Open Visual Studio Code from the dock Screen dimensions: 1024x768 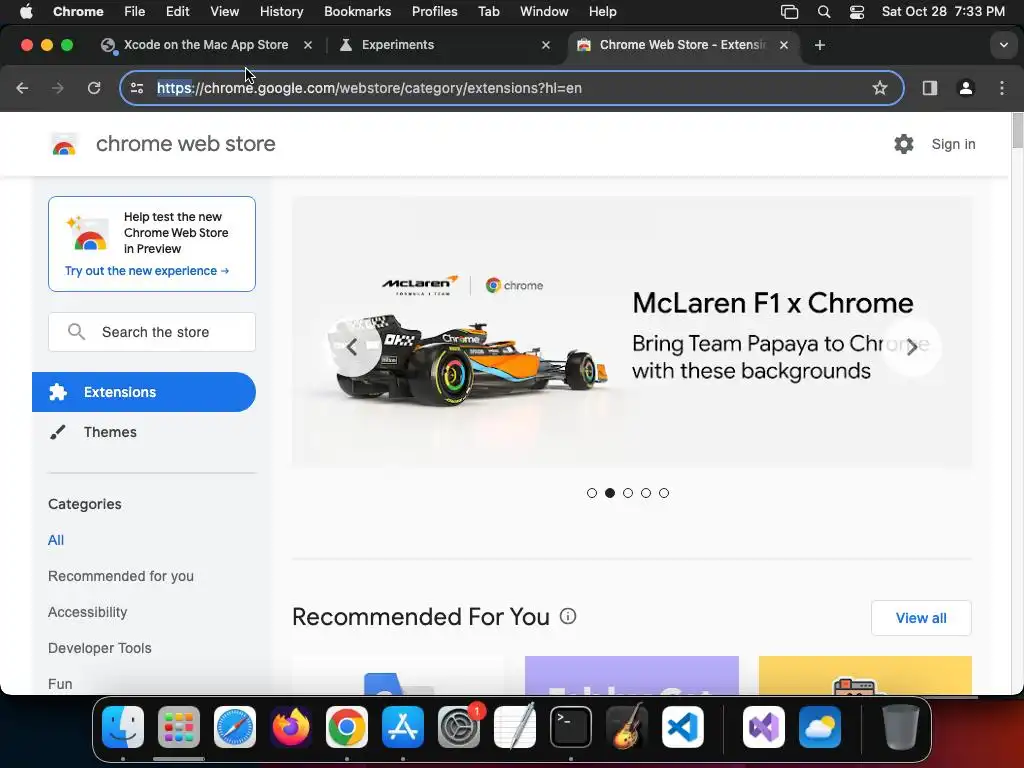pos(682,727)
